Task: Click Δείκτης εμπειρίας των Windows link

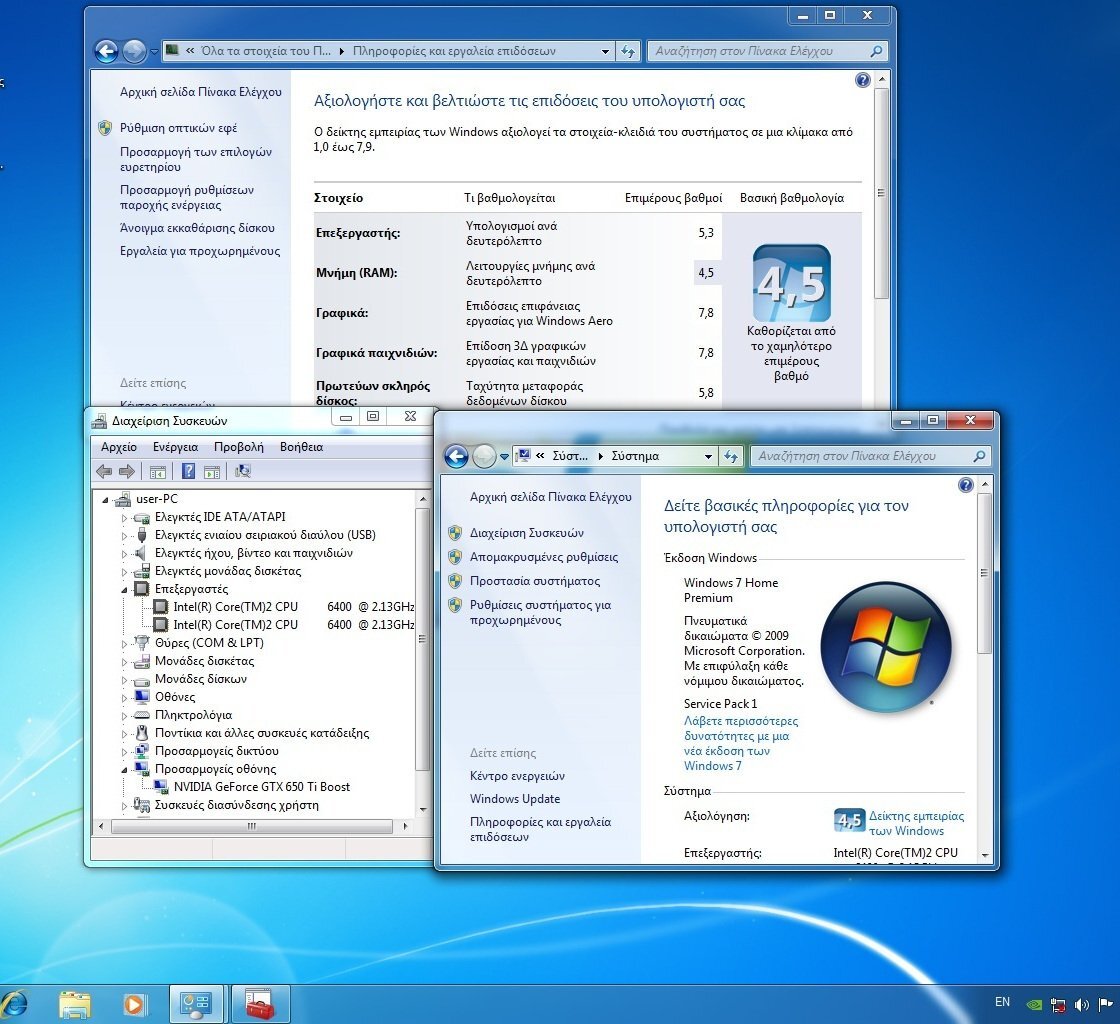Action: click(x=916, y=823)
